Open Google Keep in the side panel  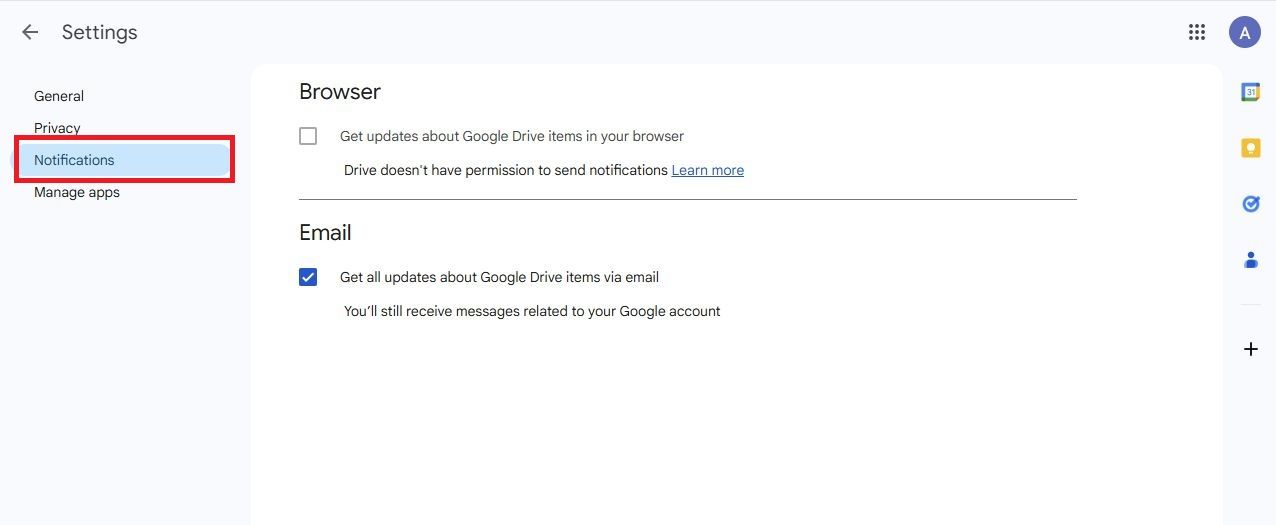click(x=1251, y=148)
